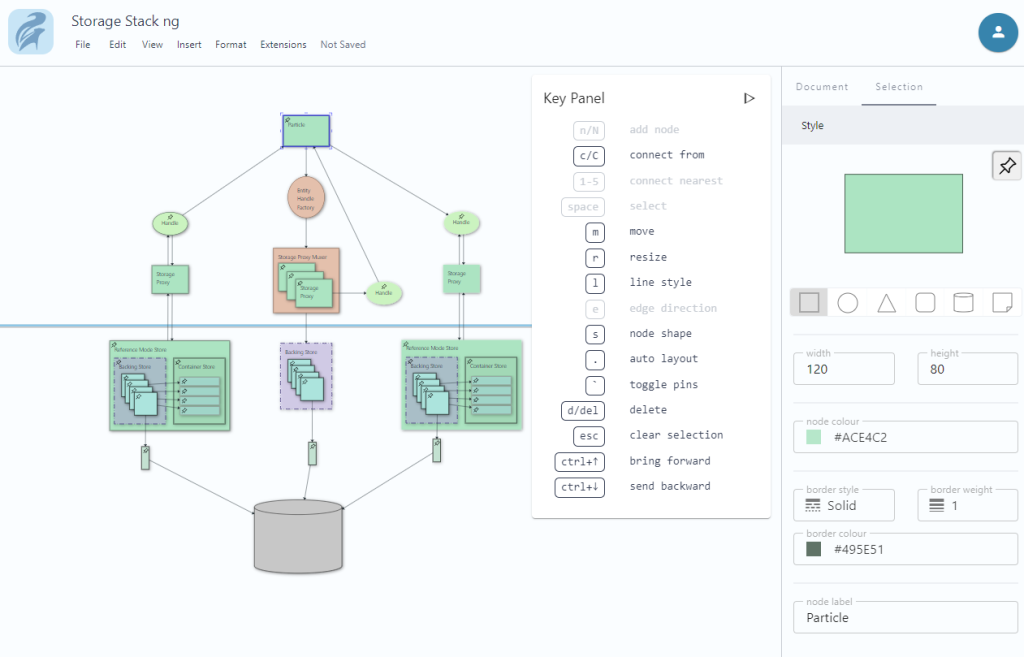The width and height of the screenshot is (1024, 657).
Task: Open the border weight dropdown
Action: point(967,505)
